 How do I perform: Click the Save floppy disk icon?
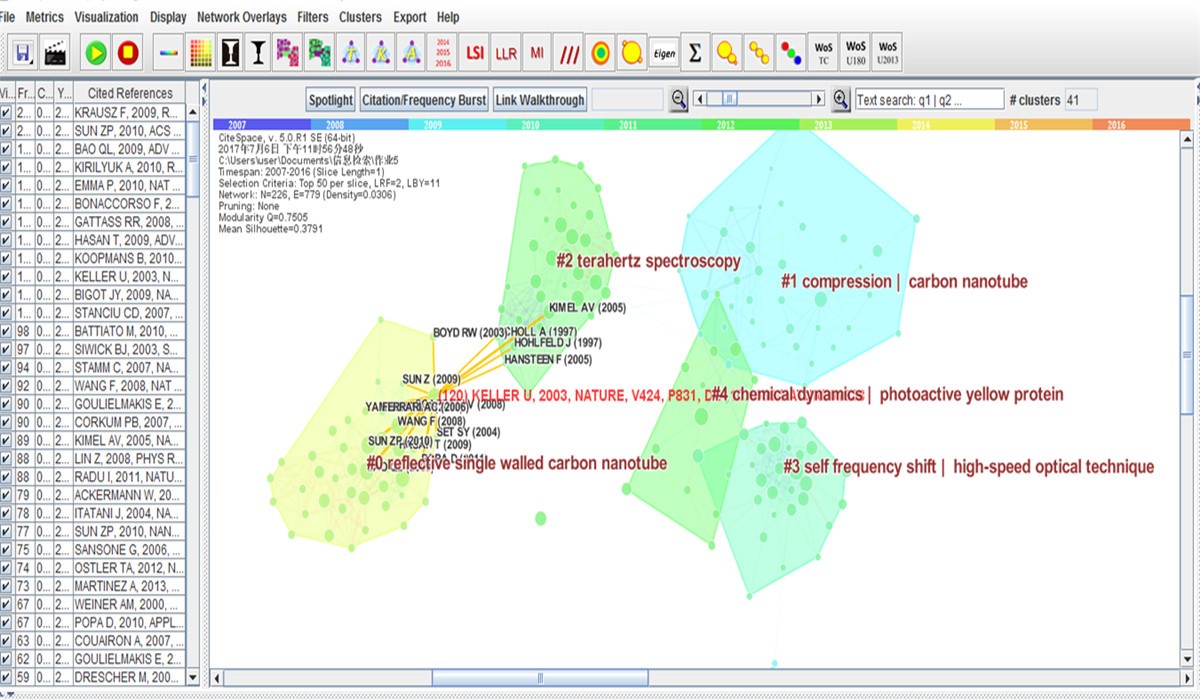pyautogui.click(x=21, y=51)
